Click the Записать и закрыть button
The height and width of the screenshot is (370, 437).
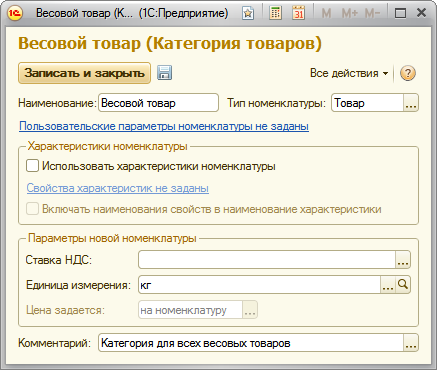click(84, 73)
